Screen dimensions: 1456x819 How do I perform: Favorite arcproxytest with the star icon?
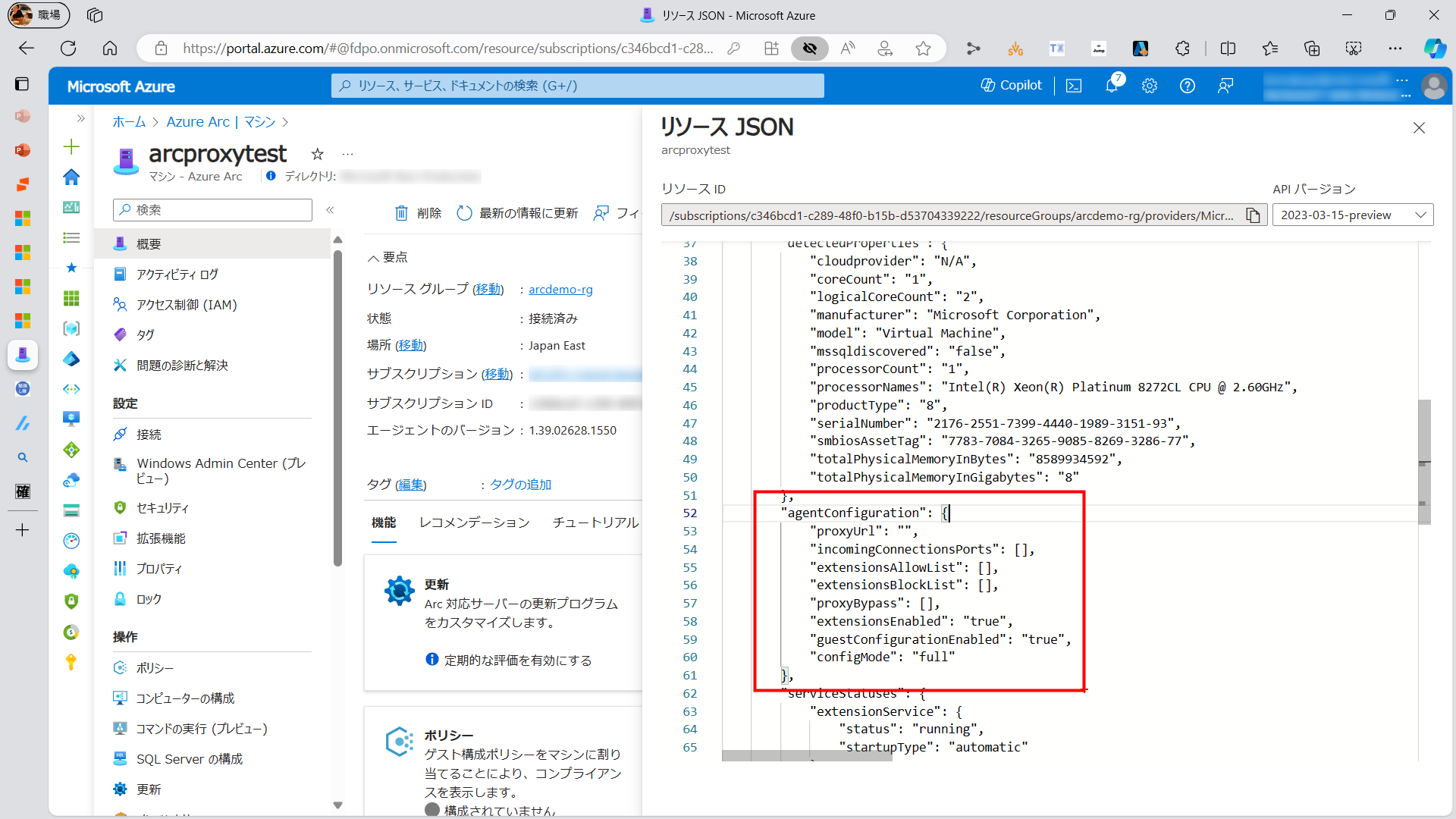pos(317,154)
